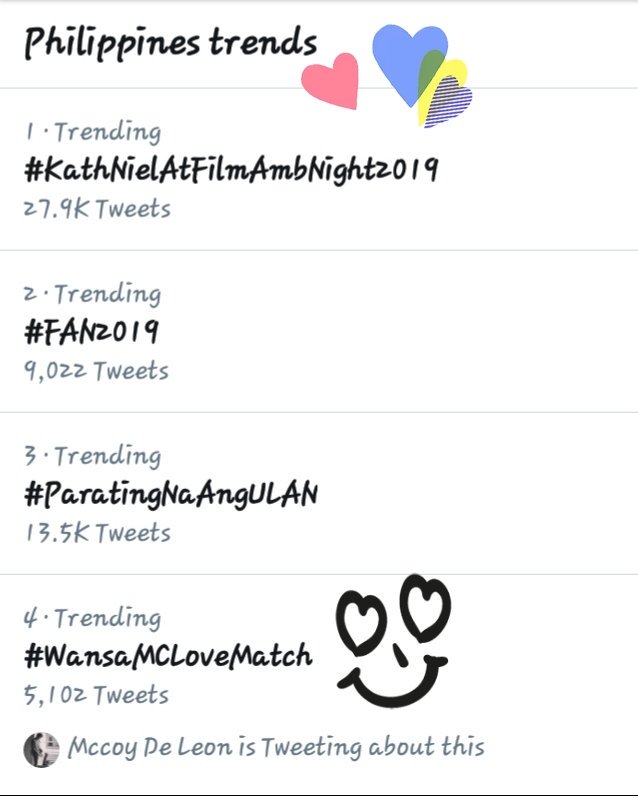View the 9,022 Tweets count
This screenshot has height=796, width=638.
(96, 371)
